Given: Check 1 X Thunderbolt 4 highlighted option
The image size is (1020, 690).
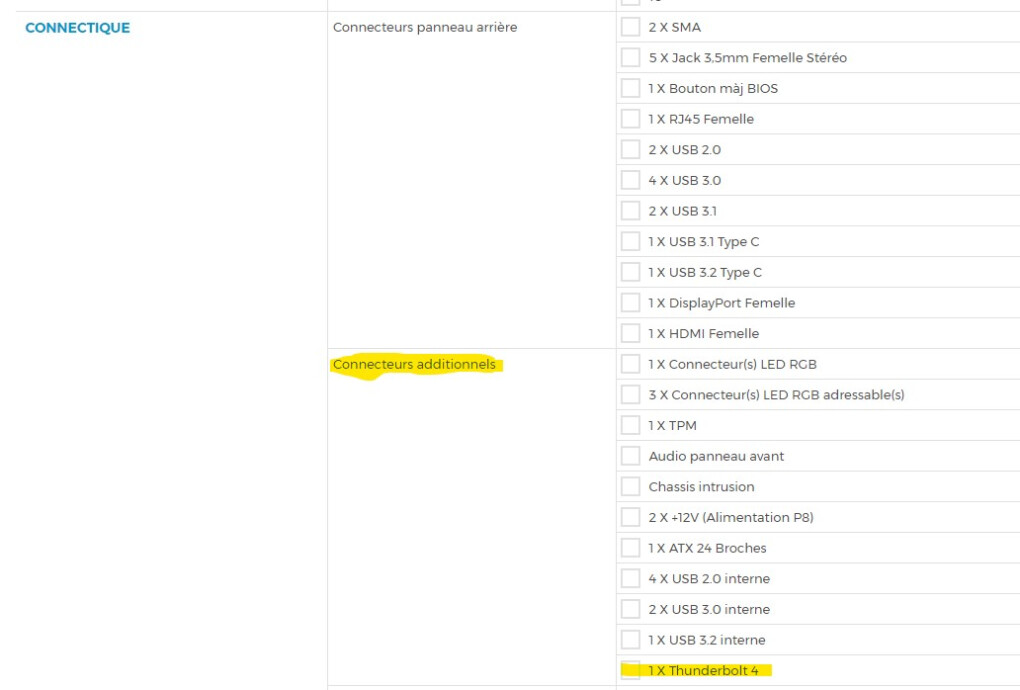Looking at the screenshot, I should 630,670.
